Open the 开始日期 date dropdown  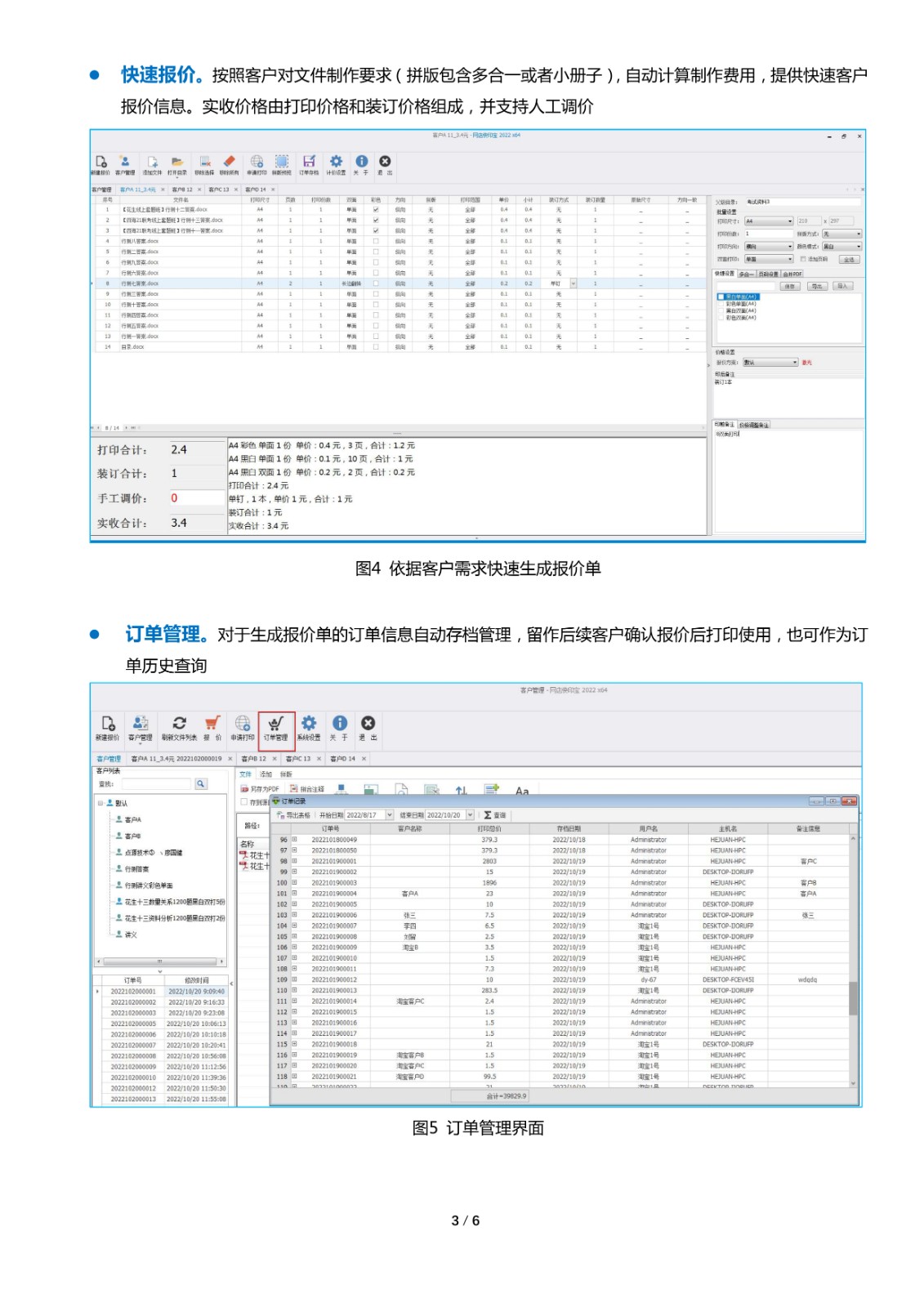coord(390,815)
